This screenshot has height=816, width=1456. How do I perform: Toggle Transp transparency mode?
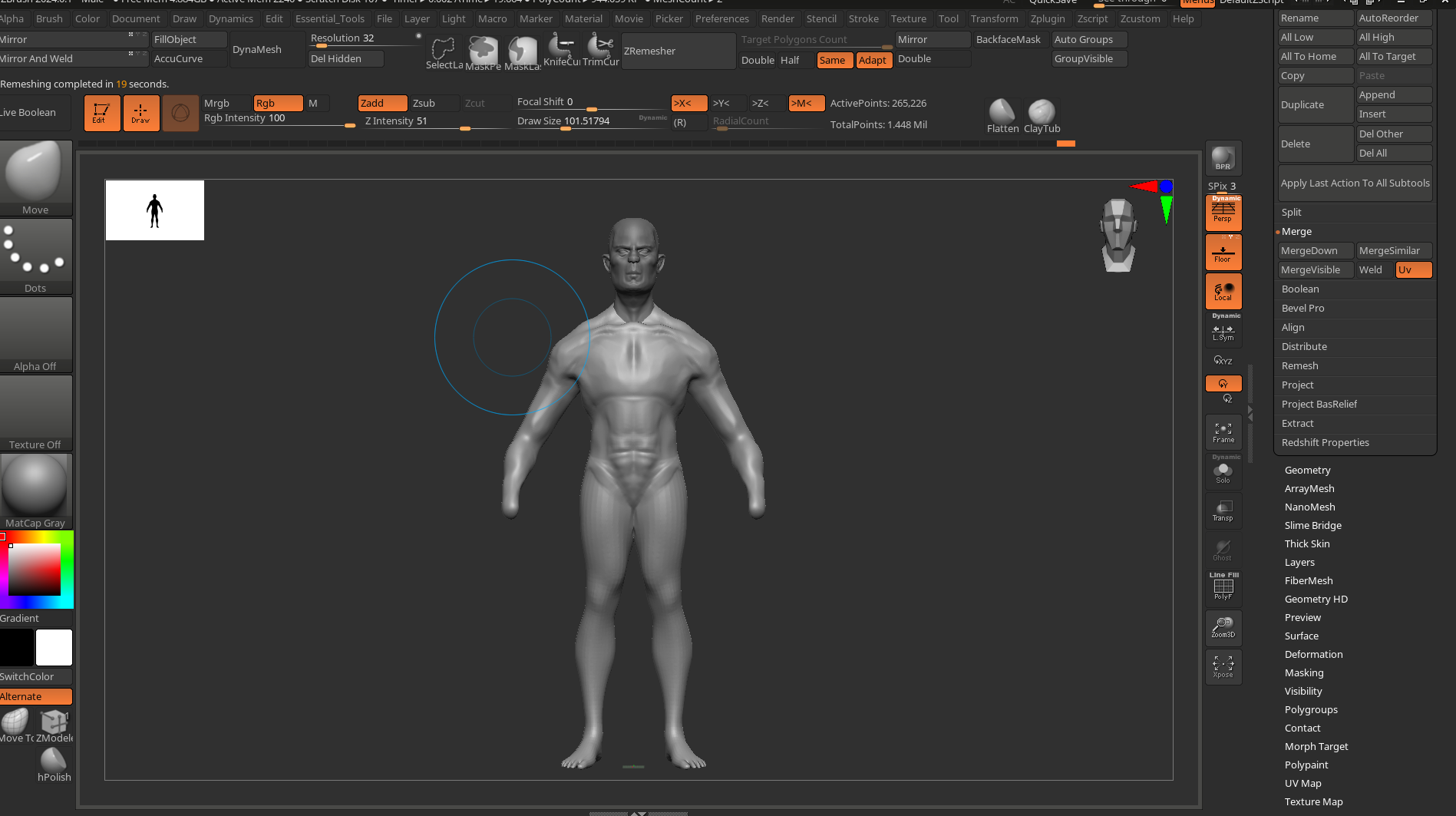pos(1223,511)
